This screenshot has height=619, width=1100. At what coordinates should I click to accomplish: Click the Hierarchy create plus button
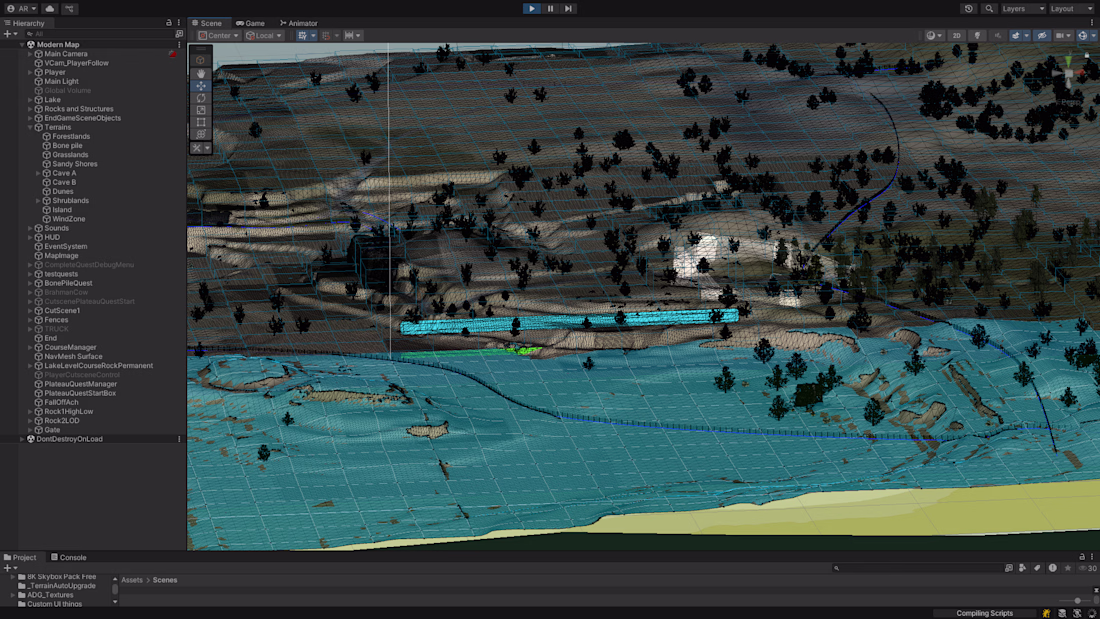point(10,34)
